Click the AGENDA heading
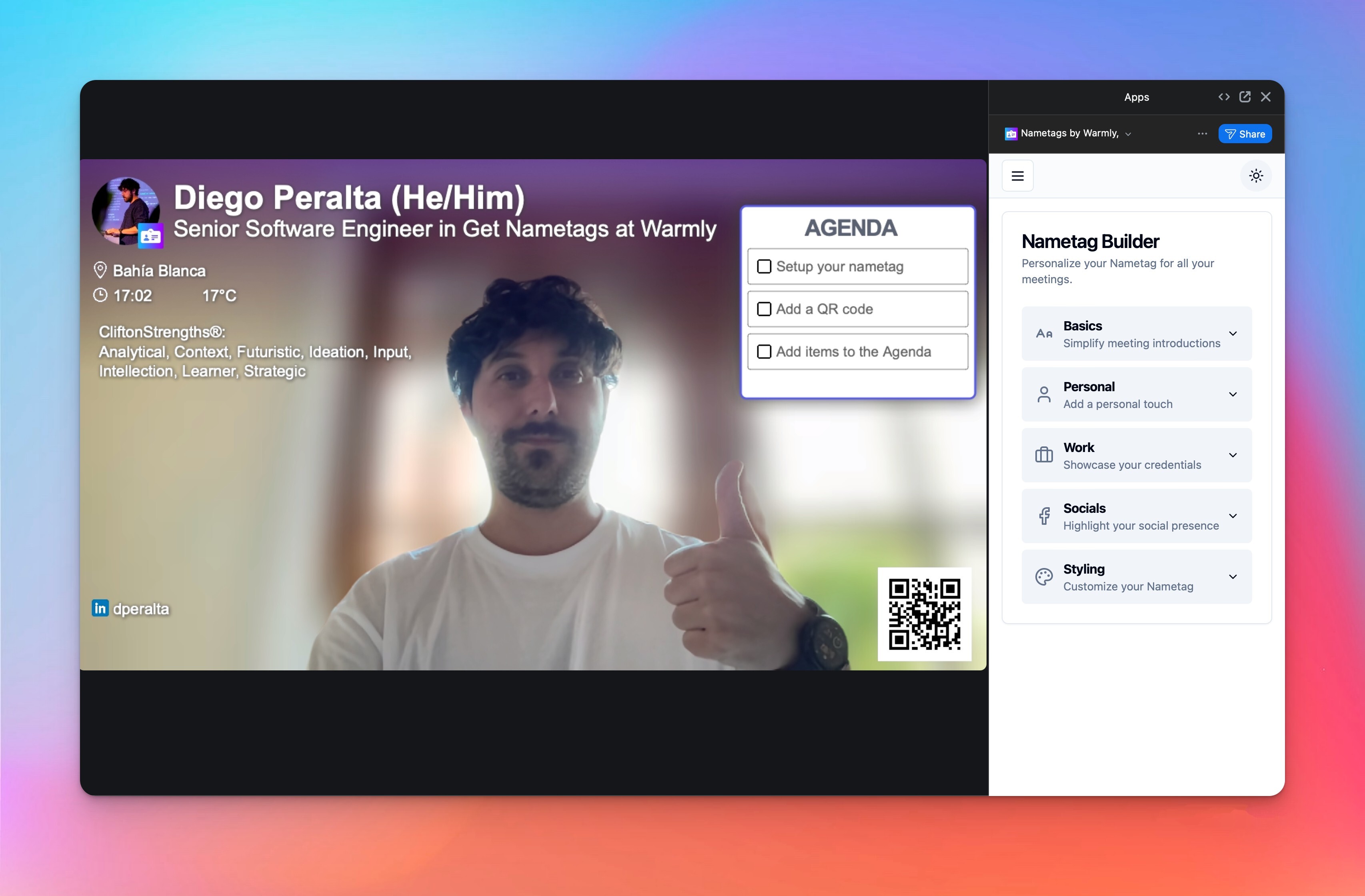 (x=851, y=228)
